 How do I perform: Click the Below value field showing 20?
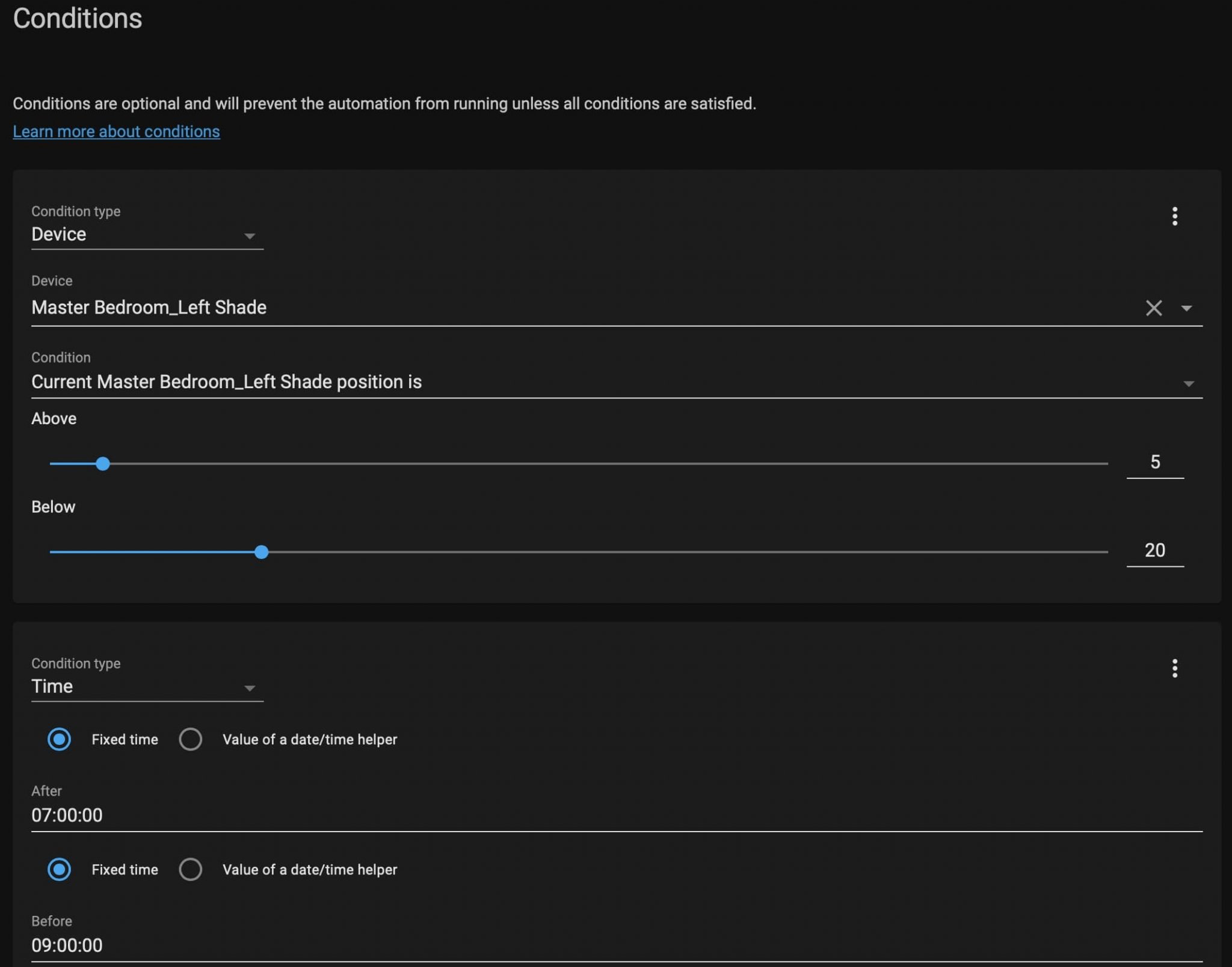tap(1154, 551)
